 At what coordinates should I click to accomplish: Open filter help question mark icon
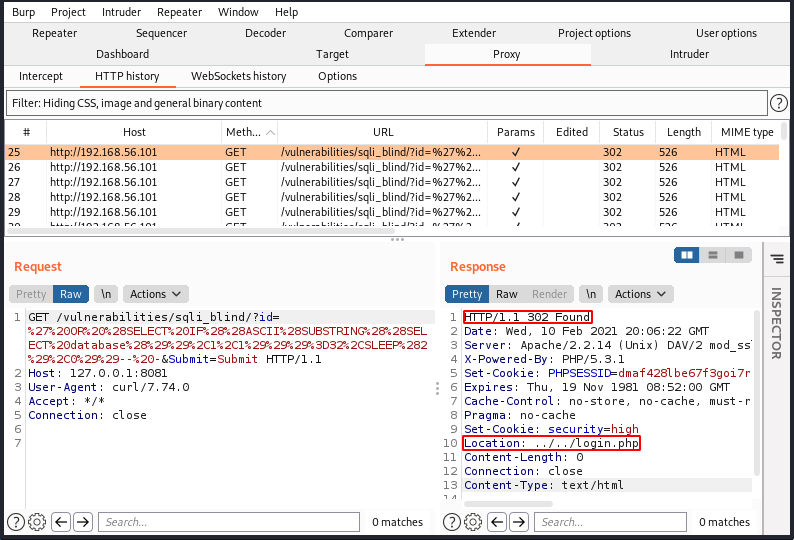778,103
